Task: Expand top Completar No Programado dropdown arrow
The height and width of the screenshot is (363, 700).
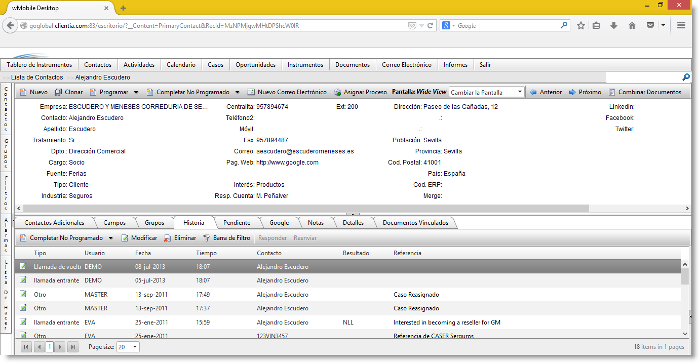Action: click(x=237, y=92)
